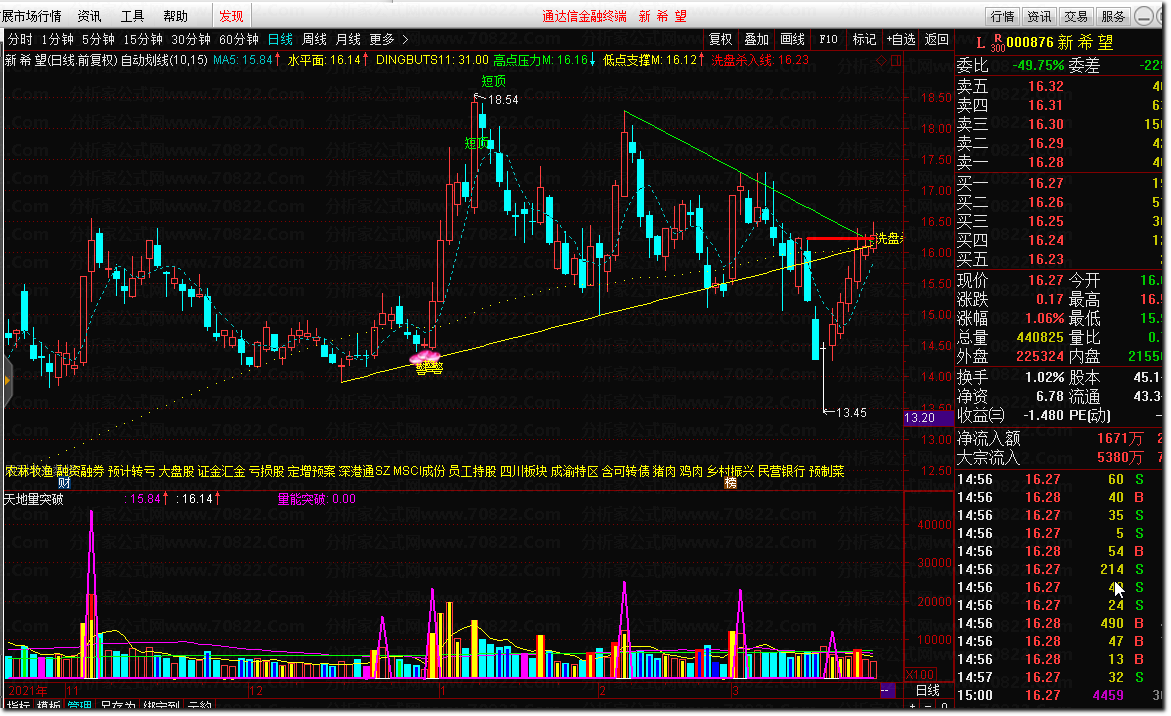Click the 榜 marker below the chart
This screenshot has height=716, width=1171.
[x=730, y=482]
